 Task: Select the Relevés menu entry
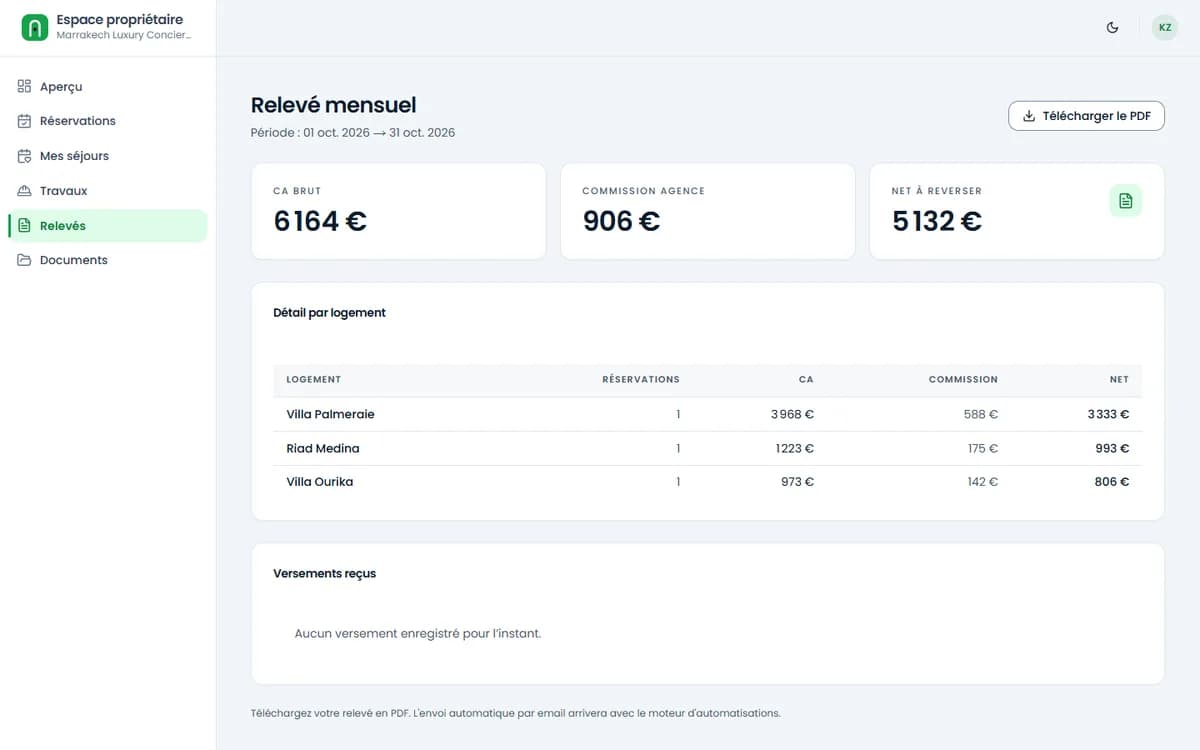coord(107,226)
